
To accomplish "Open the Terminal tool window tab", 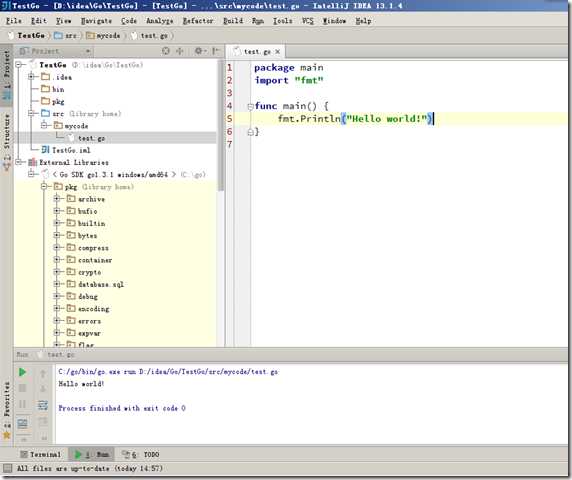I will pyautogui.click(x=41, y=454).
